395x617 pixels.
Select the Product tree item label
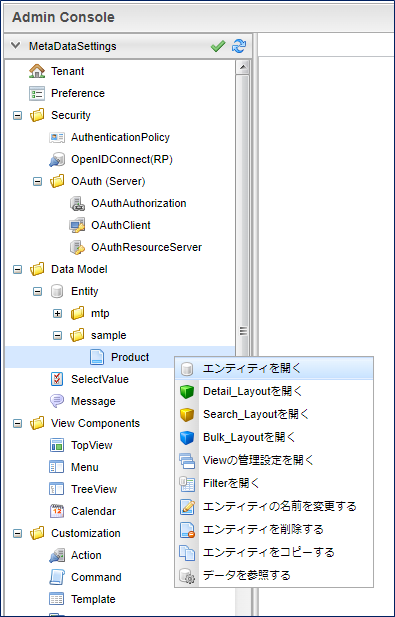(x=130, y=357)
